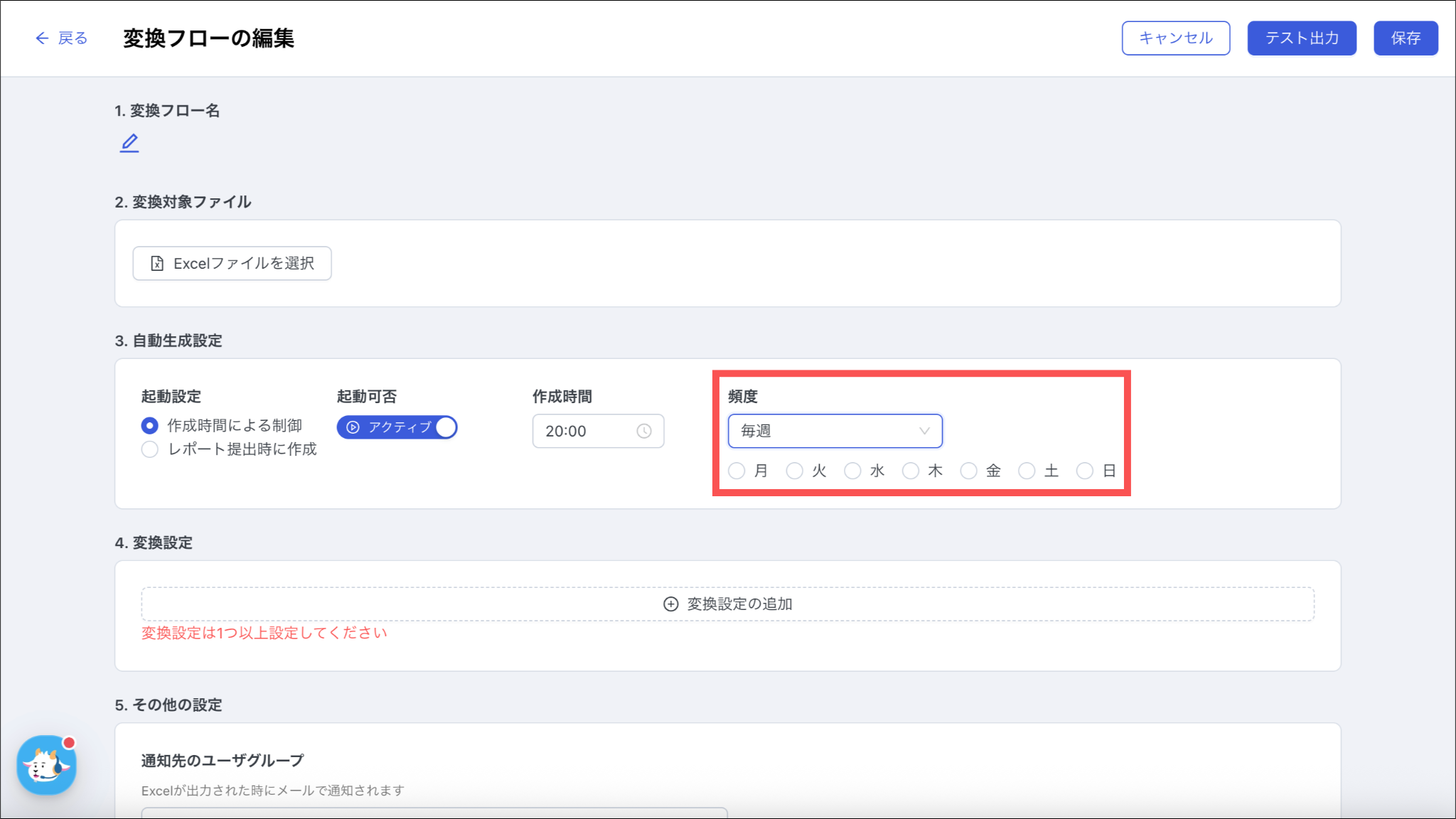Select the レポート提出時に作成 radio option
The height and width of the screenshot is (819, 1456).
tap(149, 449)
